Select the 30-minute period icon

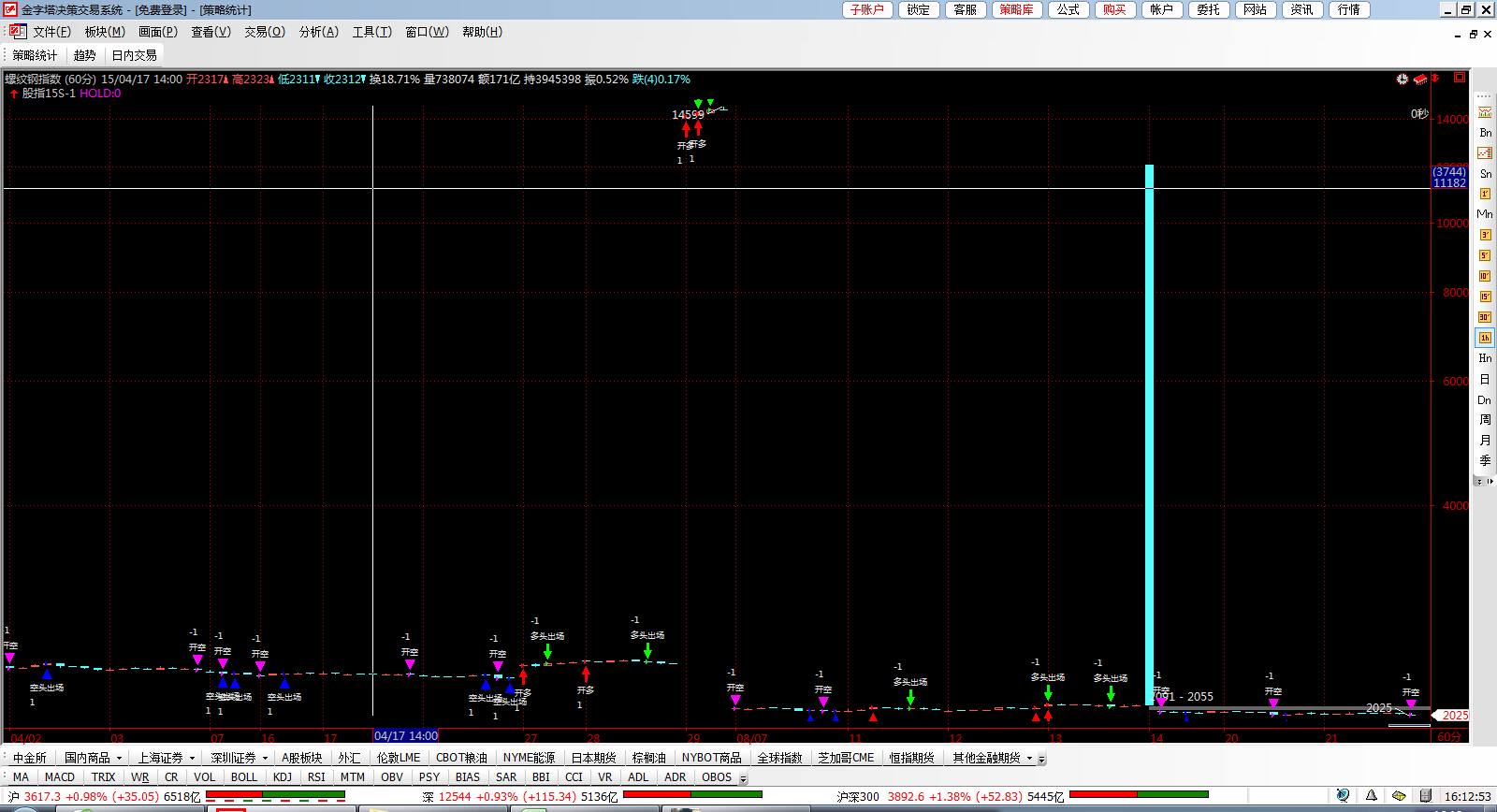1485,317
